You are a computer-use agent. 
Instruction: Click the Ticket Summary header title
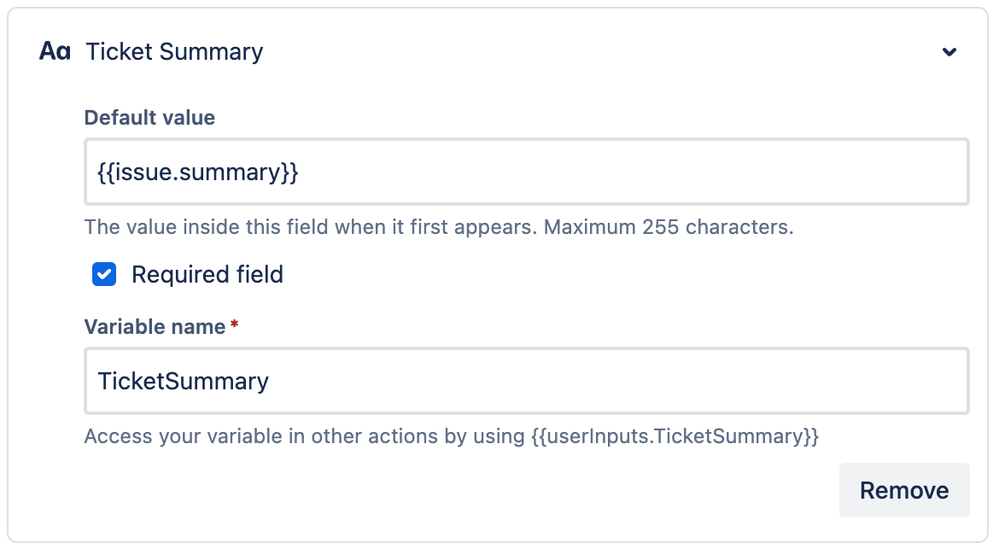pos(175,52)
